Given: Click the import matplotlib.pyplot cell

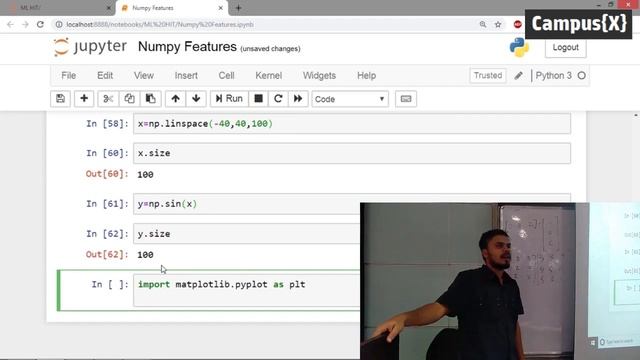Looking at the screenshot, I should [x=247, y=290].
